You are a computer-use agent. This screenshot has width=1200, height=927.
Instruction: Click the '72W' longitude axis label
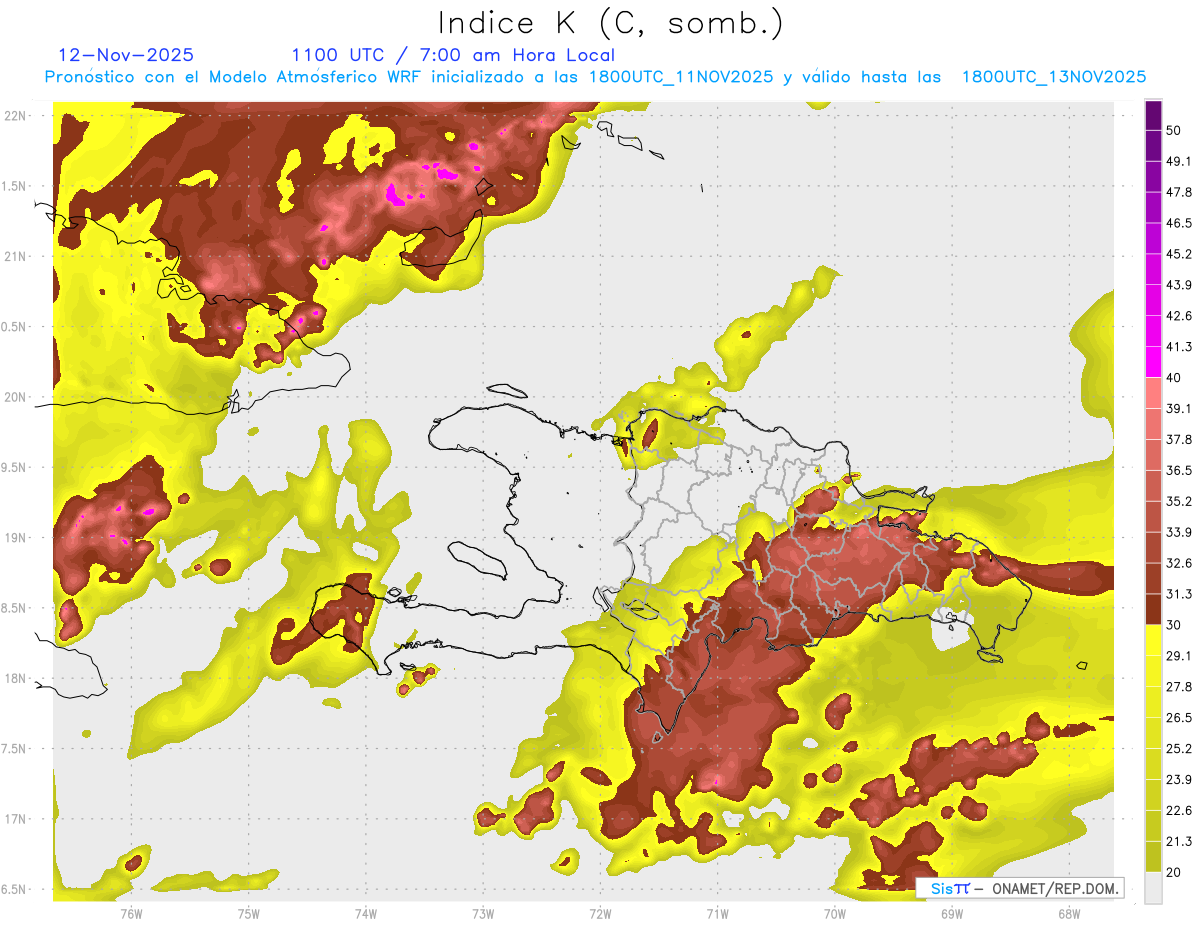[x=600, y=913]
